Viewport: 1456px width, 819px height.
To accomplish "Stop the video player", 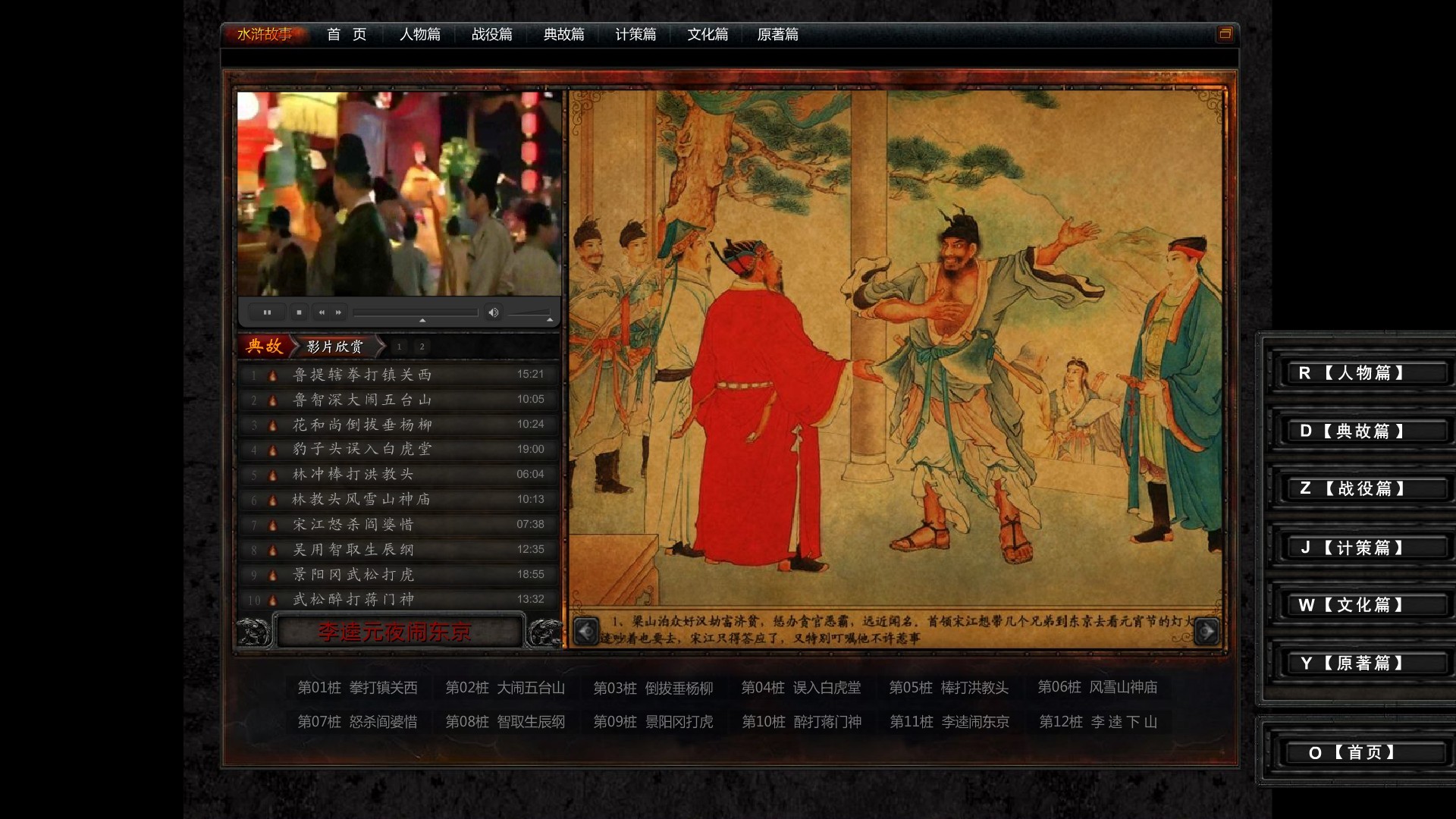I will (x=299, y=312).
